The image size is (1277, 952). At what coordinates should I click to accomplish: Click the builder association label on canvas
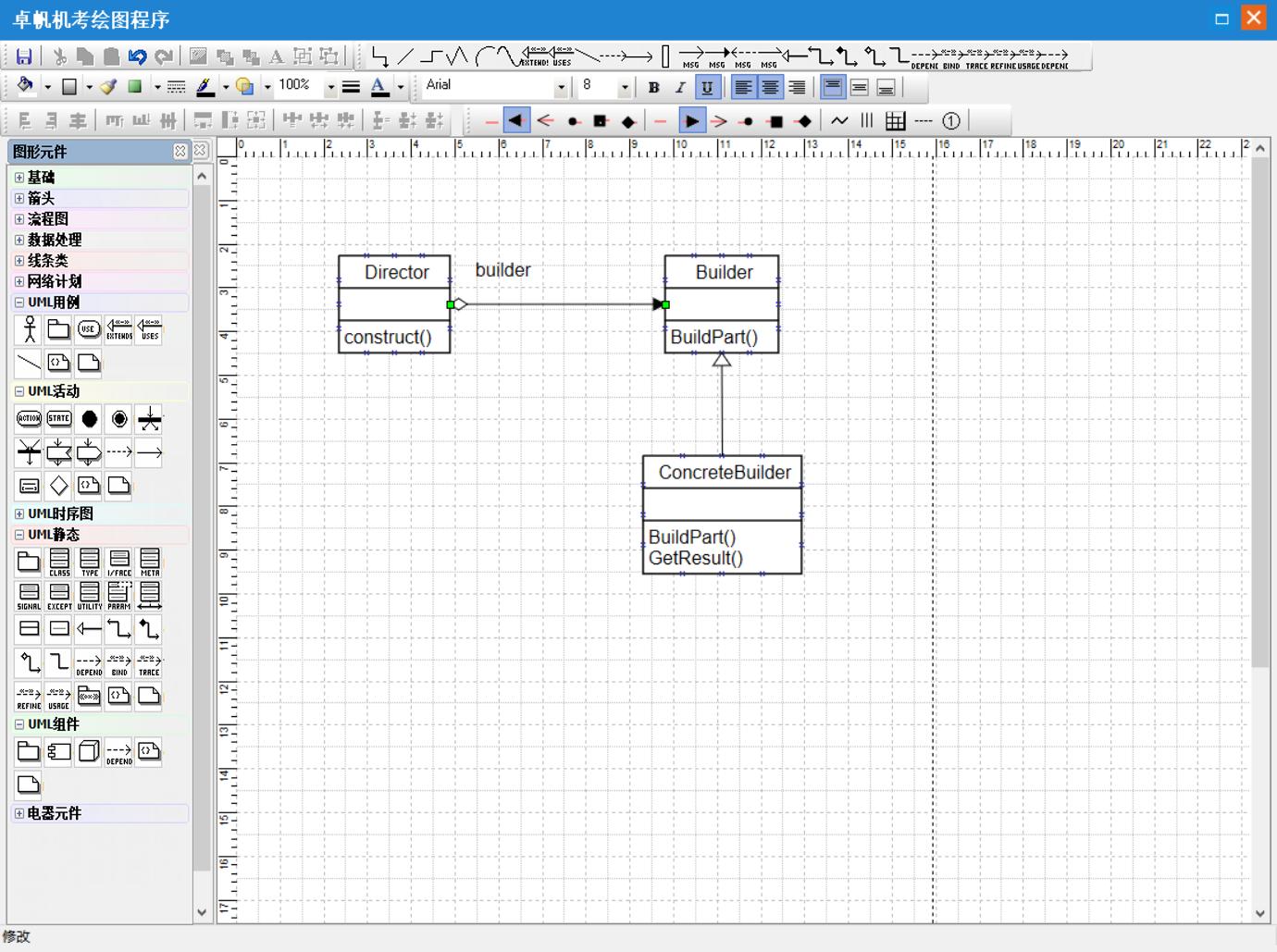point(503,270)
